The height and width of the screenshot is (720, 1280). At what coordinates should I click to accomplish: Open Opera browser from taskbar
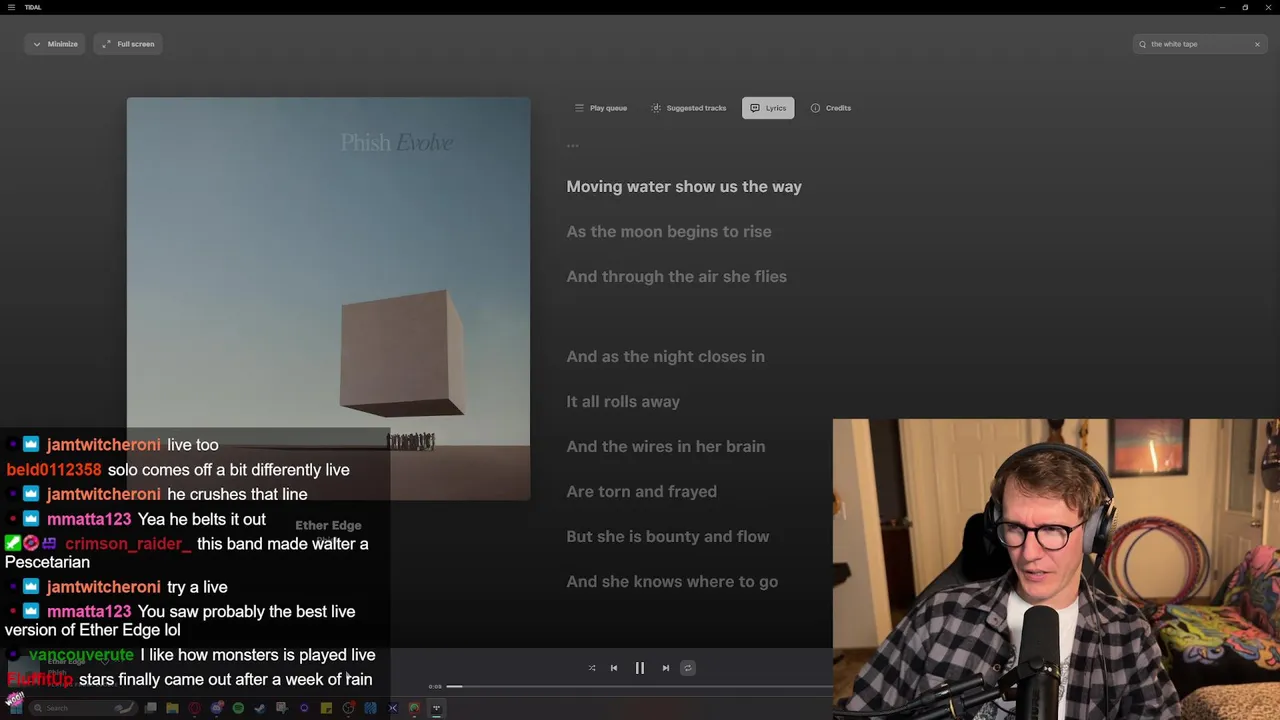coord(194,708)
